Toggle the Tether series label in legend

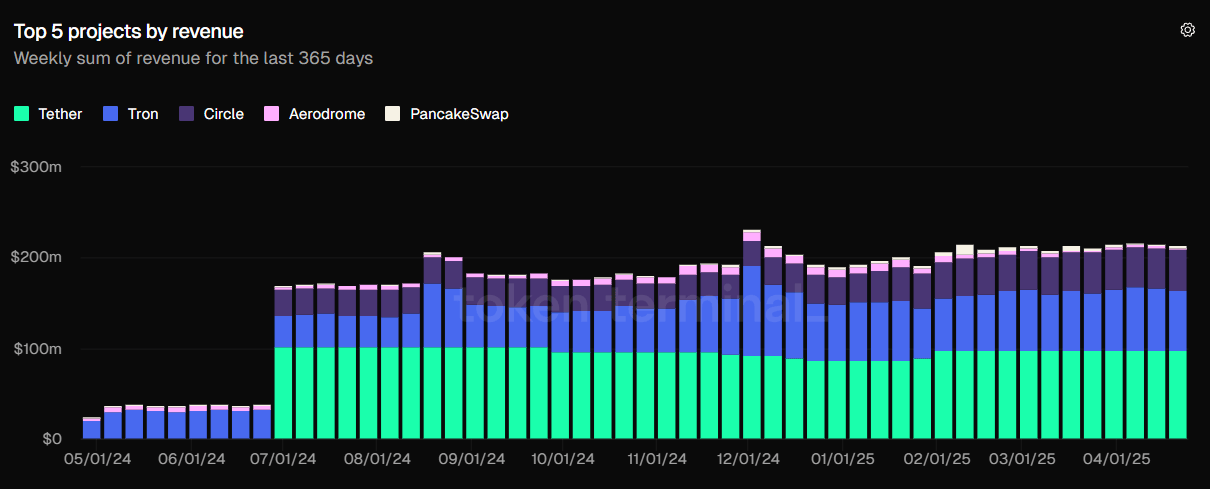pos(60,114)
